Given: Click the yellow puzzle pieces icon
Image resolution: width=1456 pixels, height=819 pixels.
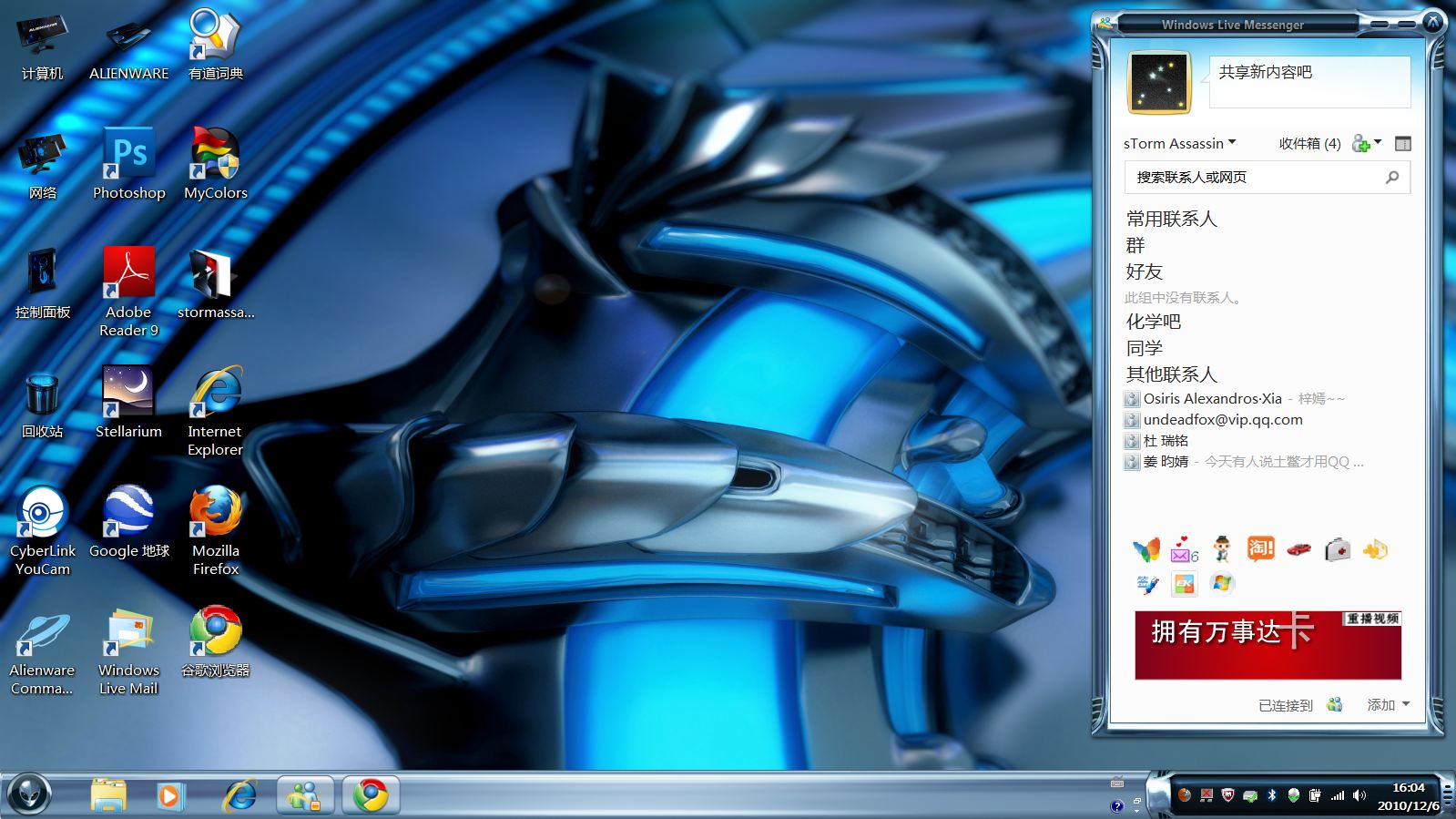Looking at the screenshot, I should (x=1375, y=549).
